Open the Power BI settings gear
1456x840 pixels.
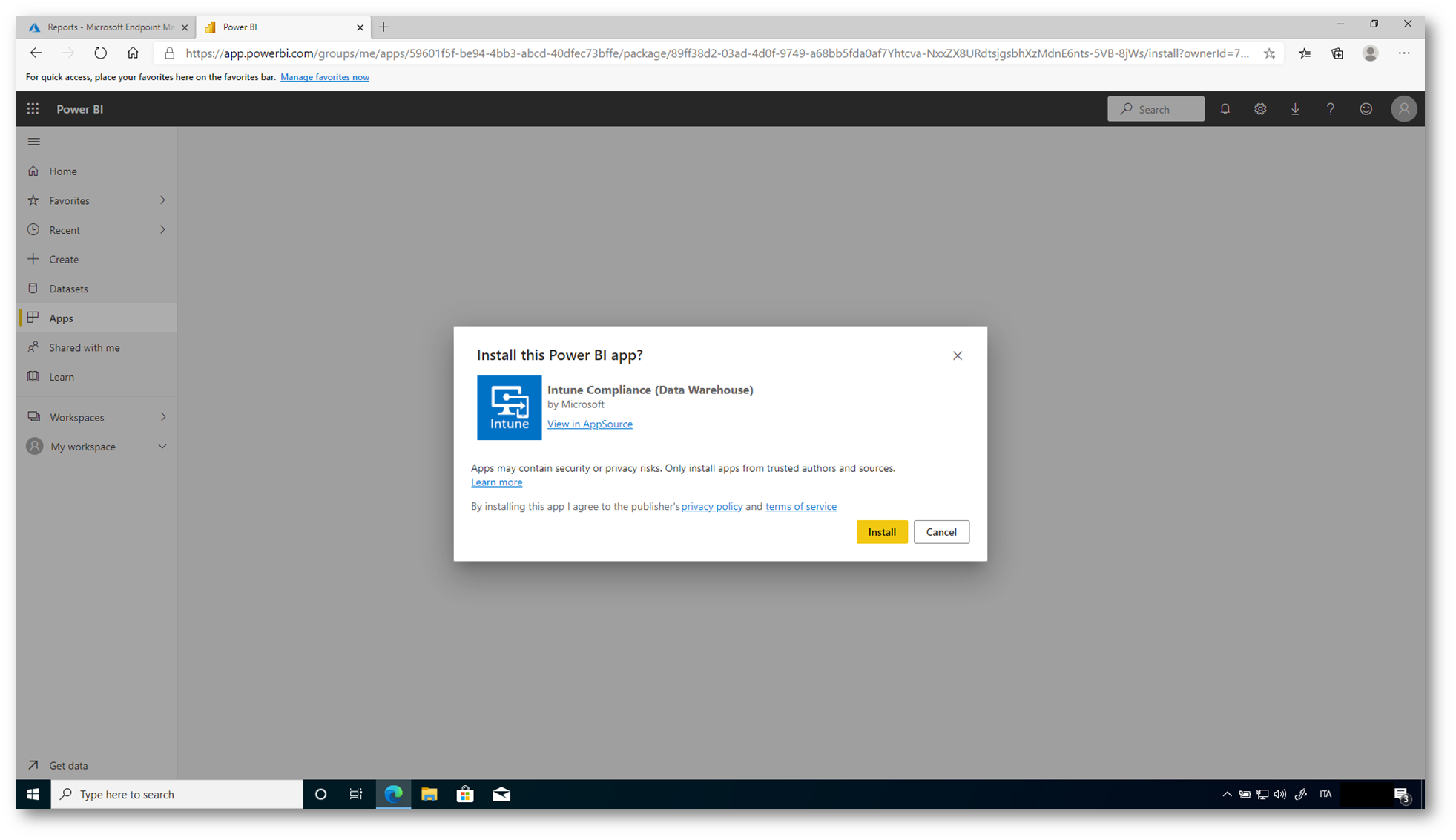coord(1259,109)
